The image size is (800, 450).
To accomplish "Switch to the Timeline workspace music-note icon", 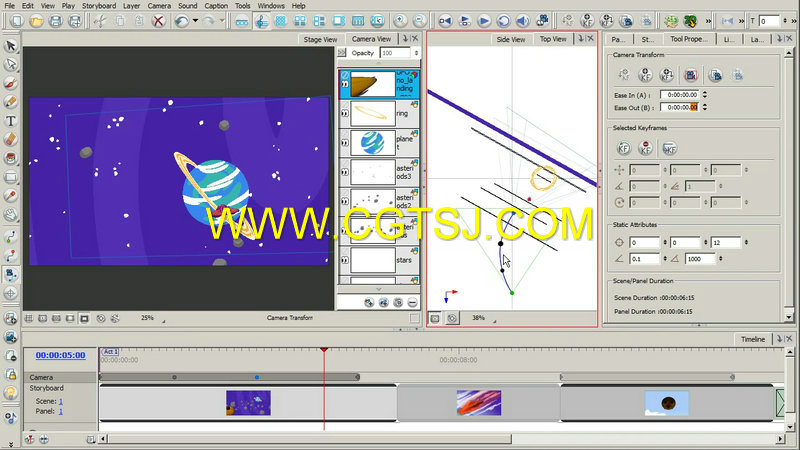I will [x=261, y=21].
